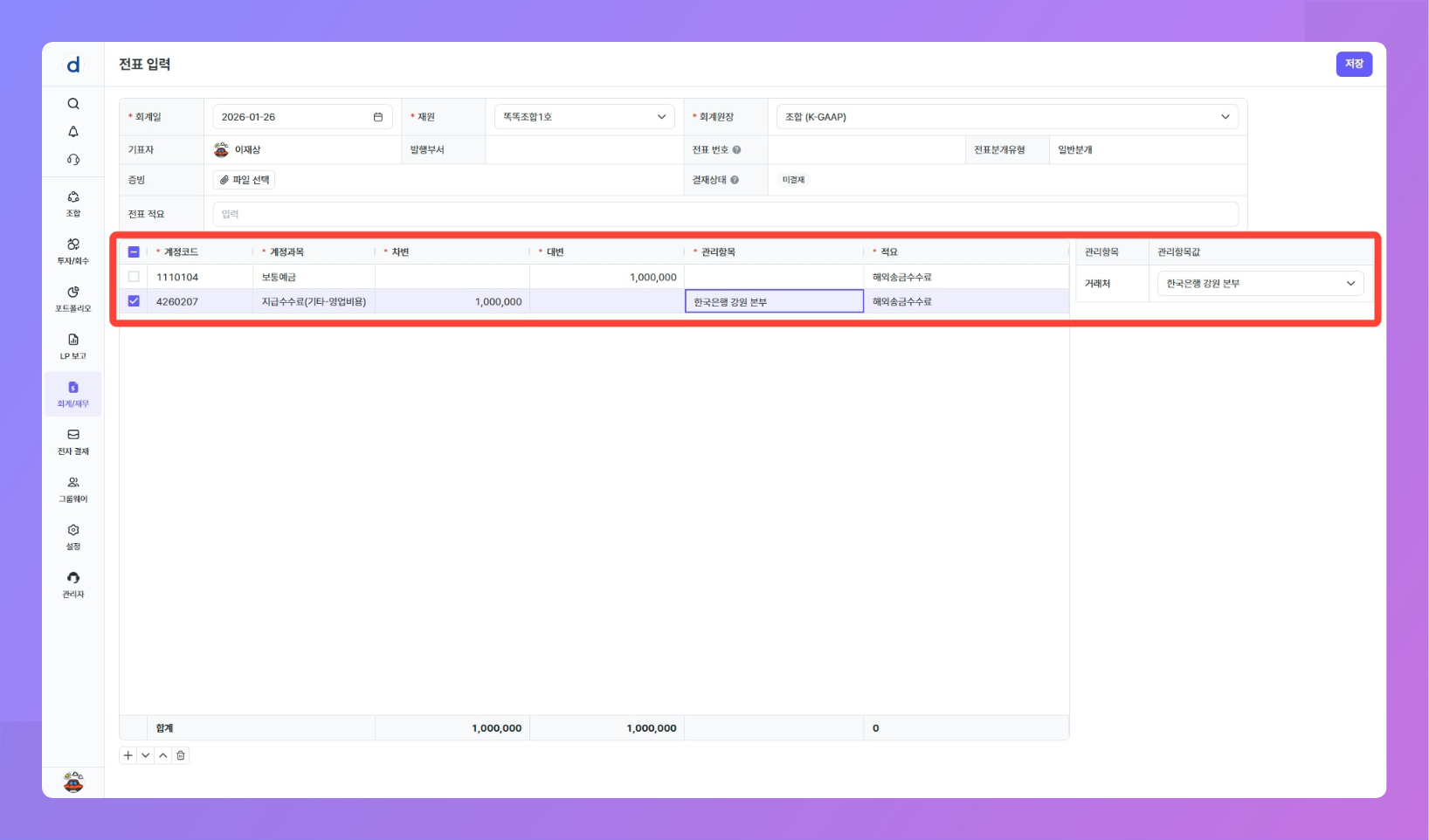Open support via the headset icon
Viewport: 1429px width, 840px height.
[x=73, y=160]
